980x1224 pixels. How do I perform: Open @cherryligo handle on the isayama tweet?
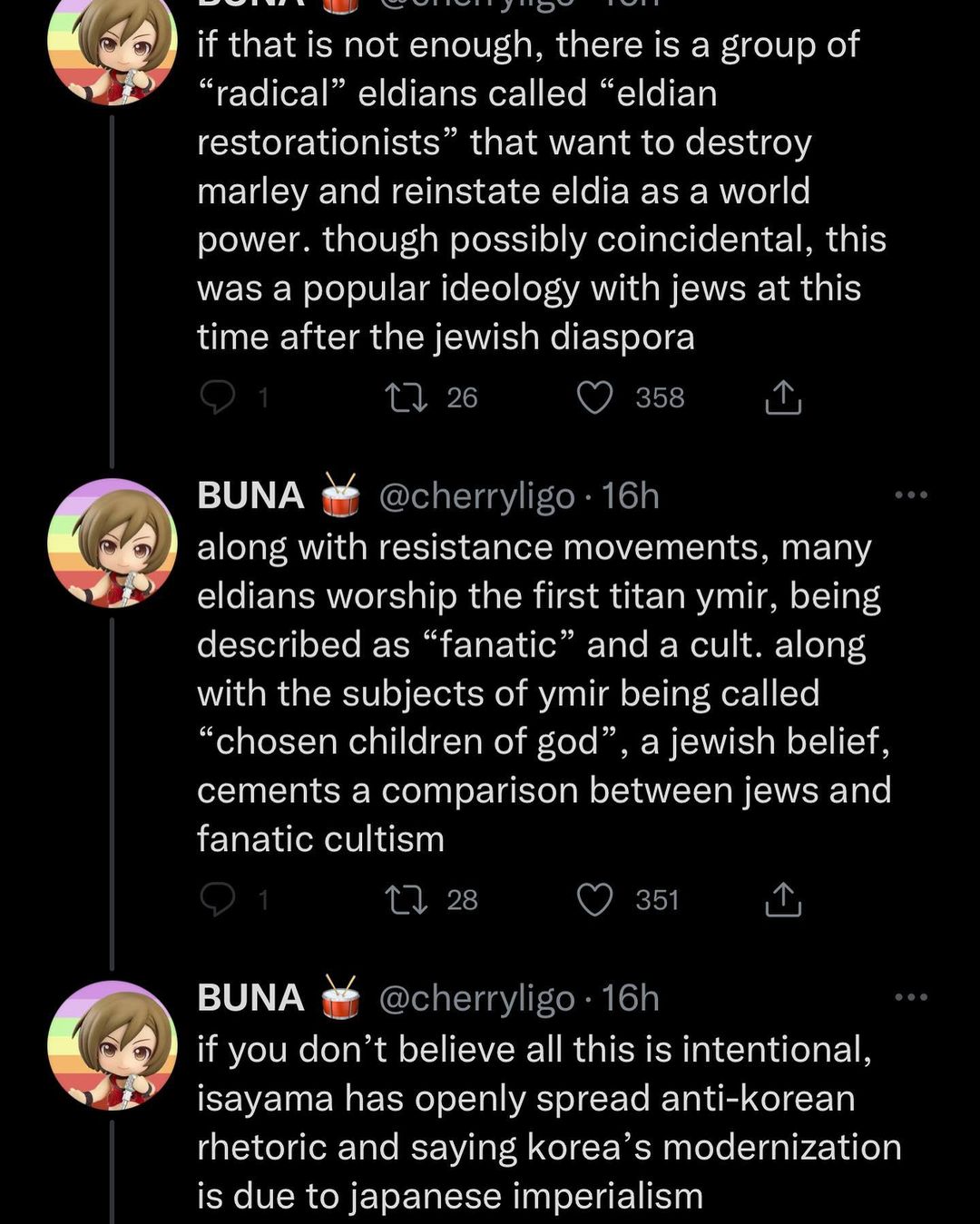click(476, 998)
